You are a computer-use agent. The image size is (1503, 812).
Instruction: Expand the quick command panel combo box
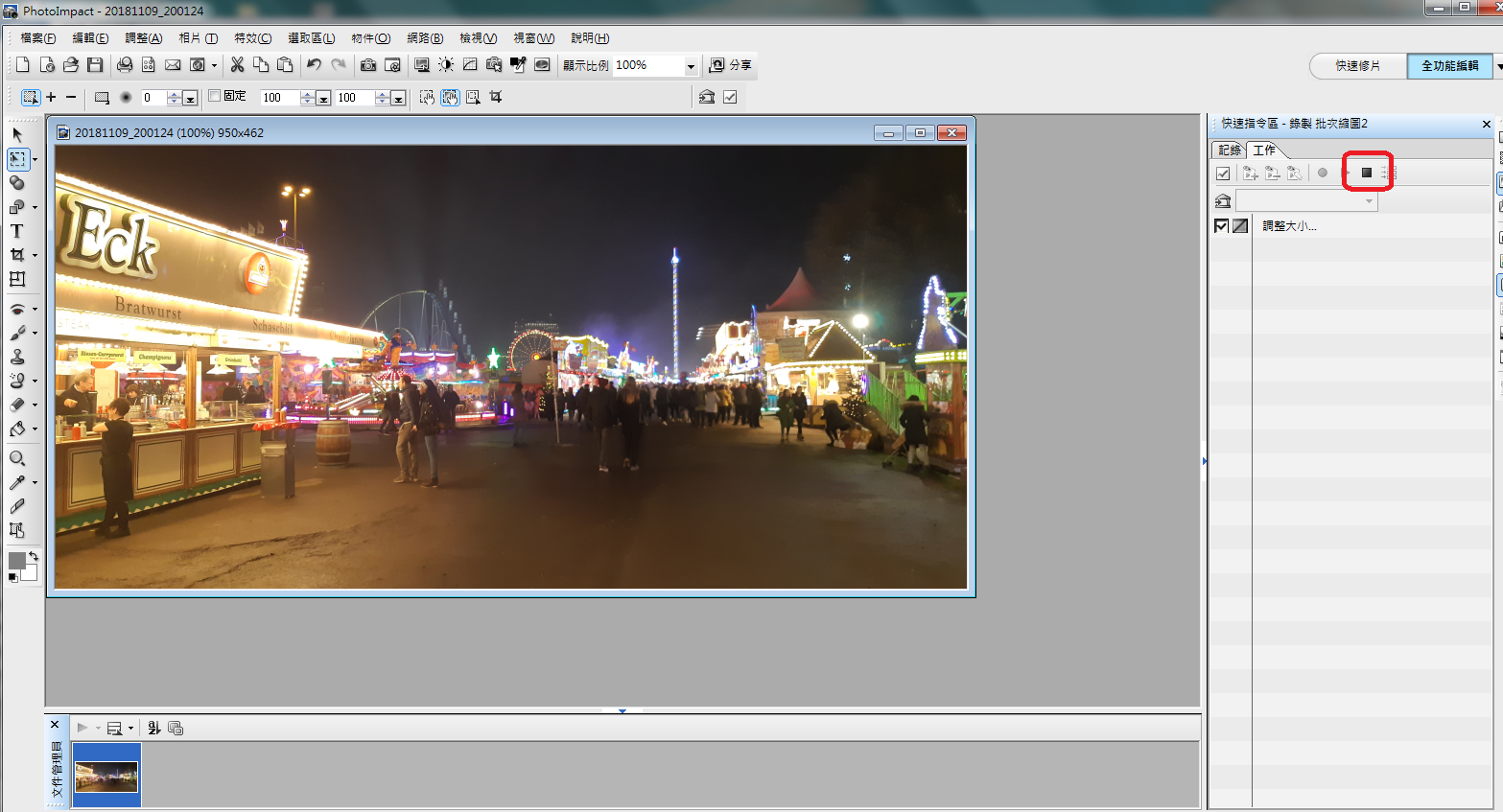1369,201
